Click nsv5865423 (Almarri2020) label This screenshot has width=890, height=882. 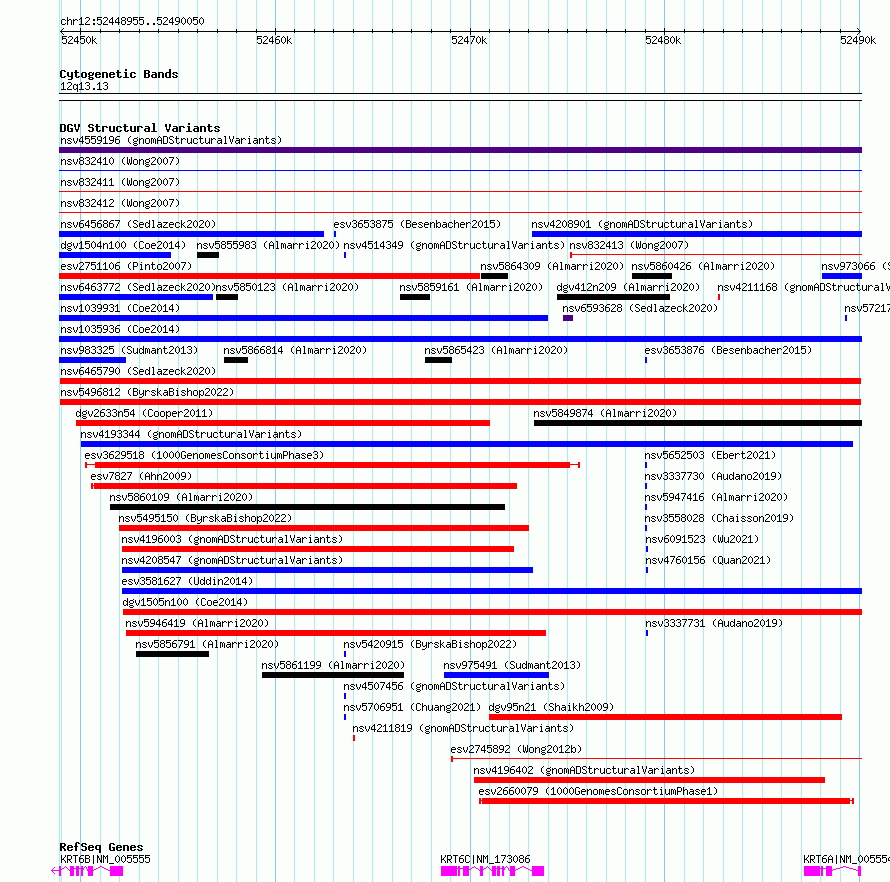[496, 350]
